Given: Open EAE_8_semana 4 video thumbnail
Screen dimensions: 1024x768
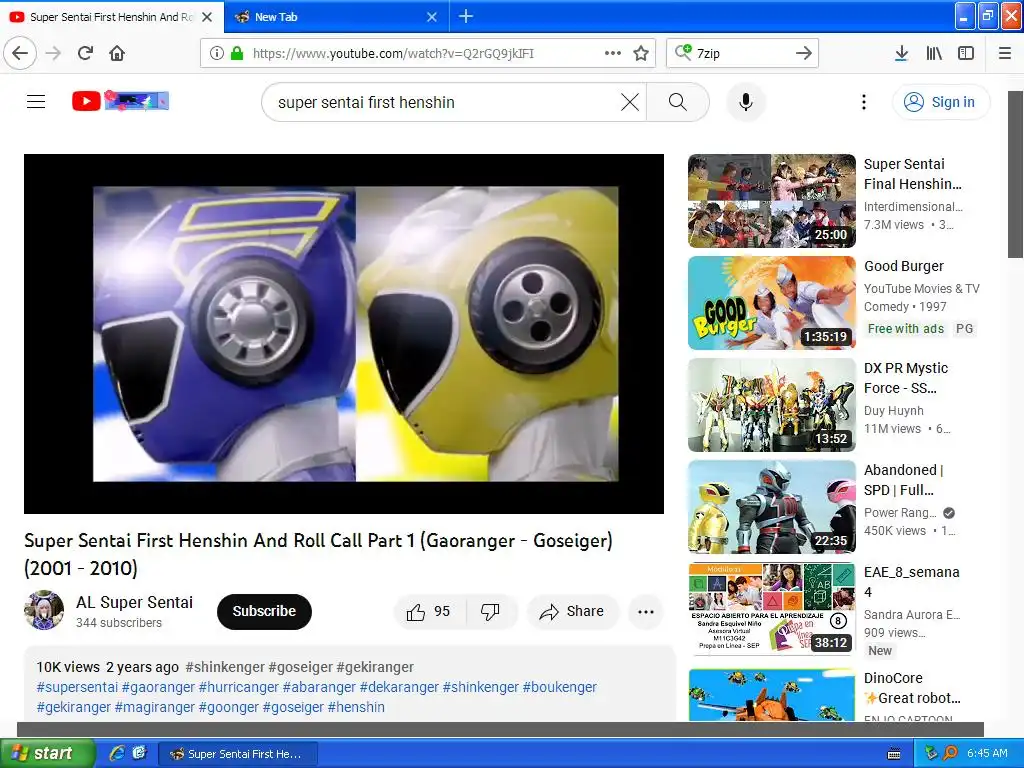Looking at the screenshot, I should point(771,609).
